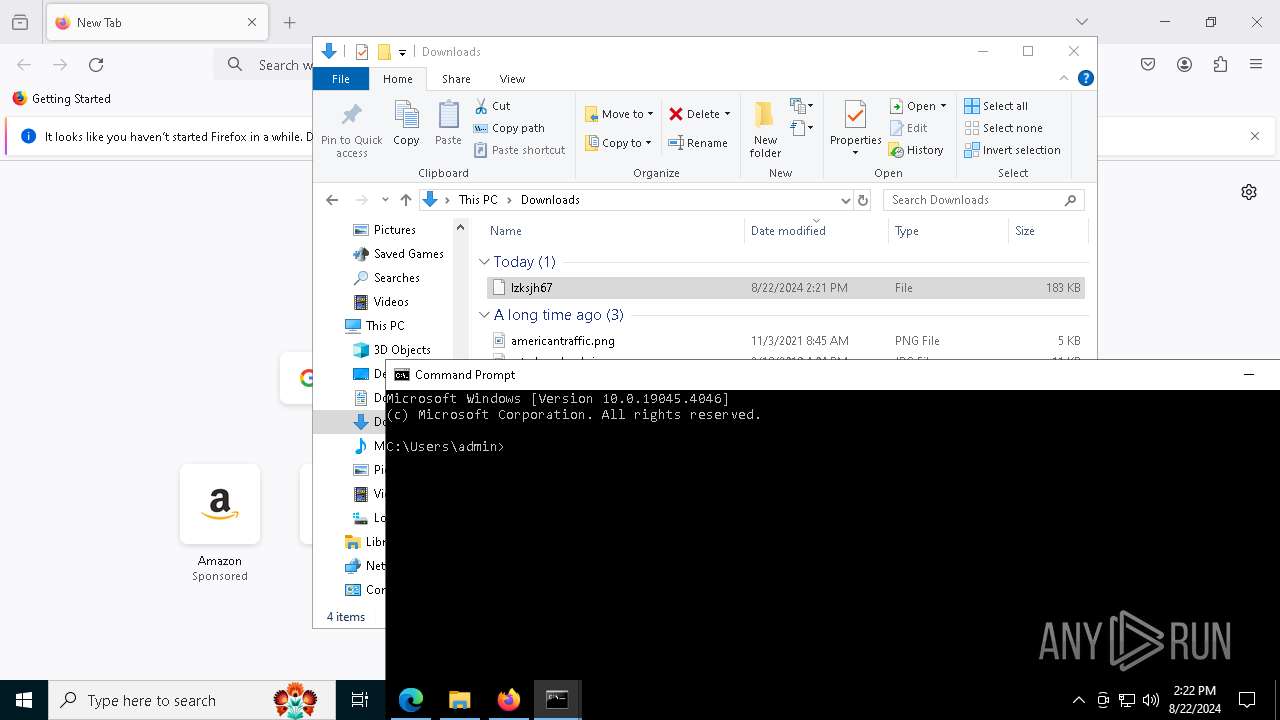
Task: Dismiss the Firefox notification bar
Action: coord(1255,137)
